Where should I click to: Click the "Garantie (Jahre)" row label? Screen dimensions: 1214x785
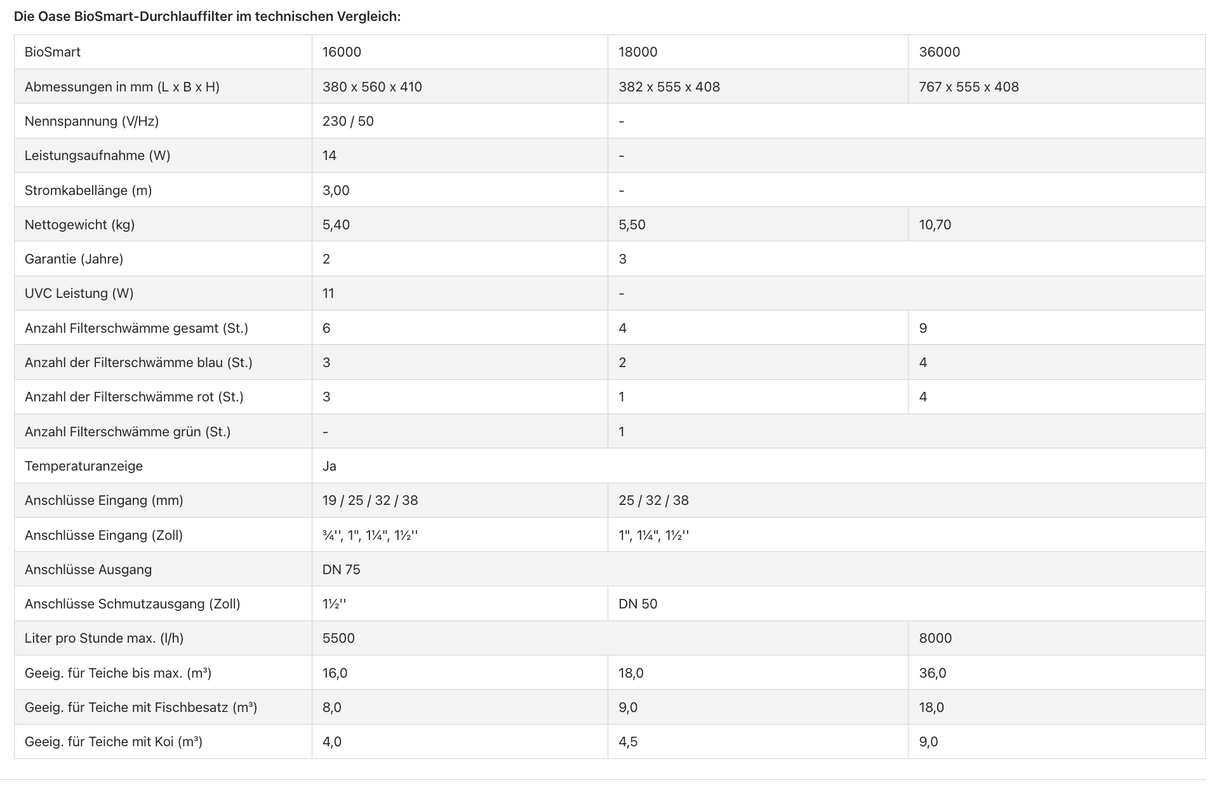[74, 259]
